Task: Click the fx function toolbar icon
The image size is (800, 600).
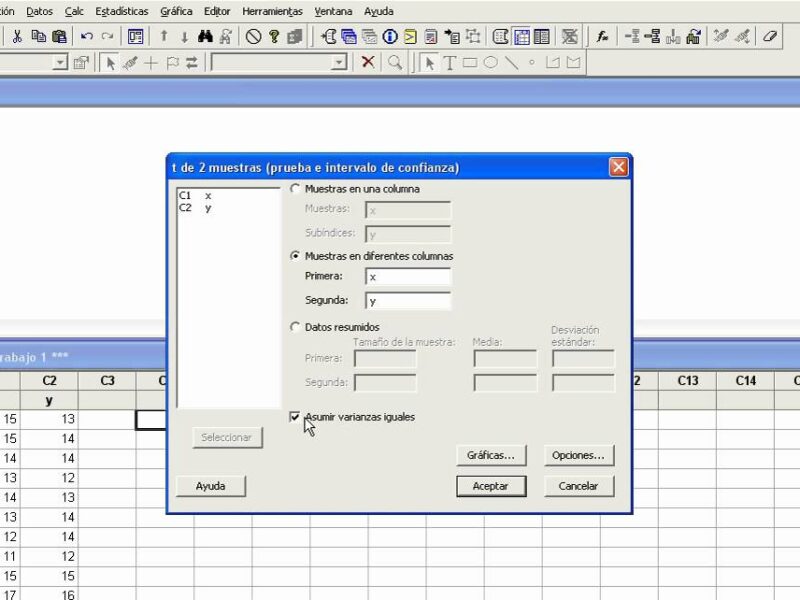Action: click(602, 36)
